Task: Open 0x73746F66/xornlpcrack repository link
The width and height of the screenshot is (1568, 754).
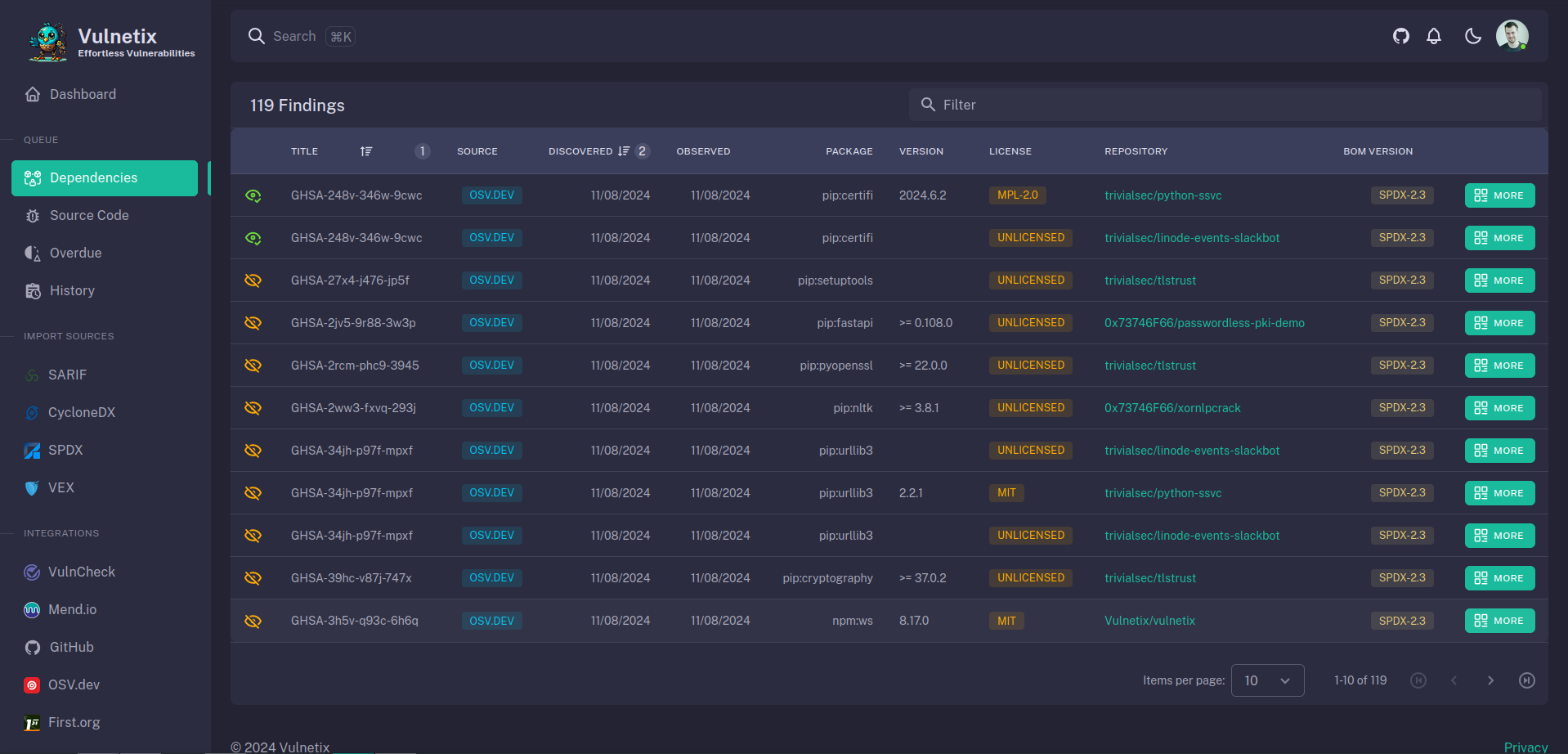Action: pyautogui.click(x=1172, y=408)
